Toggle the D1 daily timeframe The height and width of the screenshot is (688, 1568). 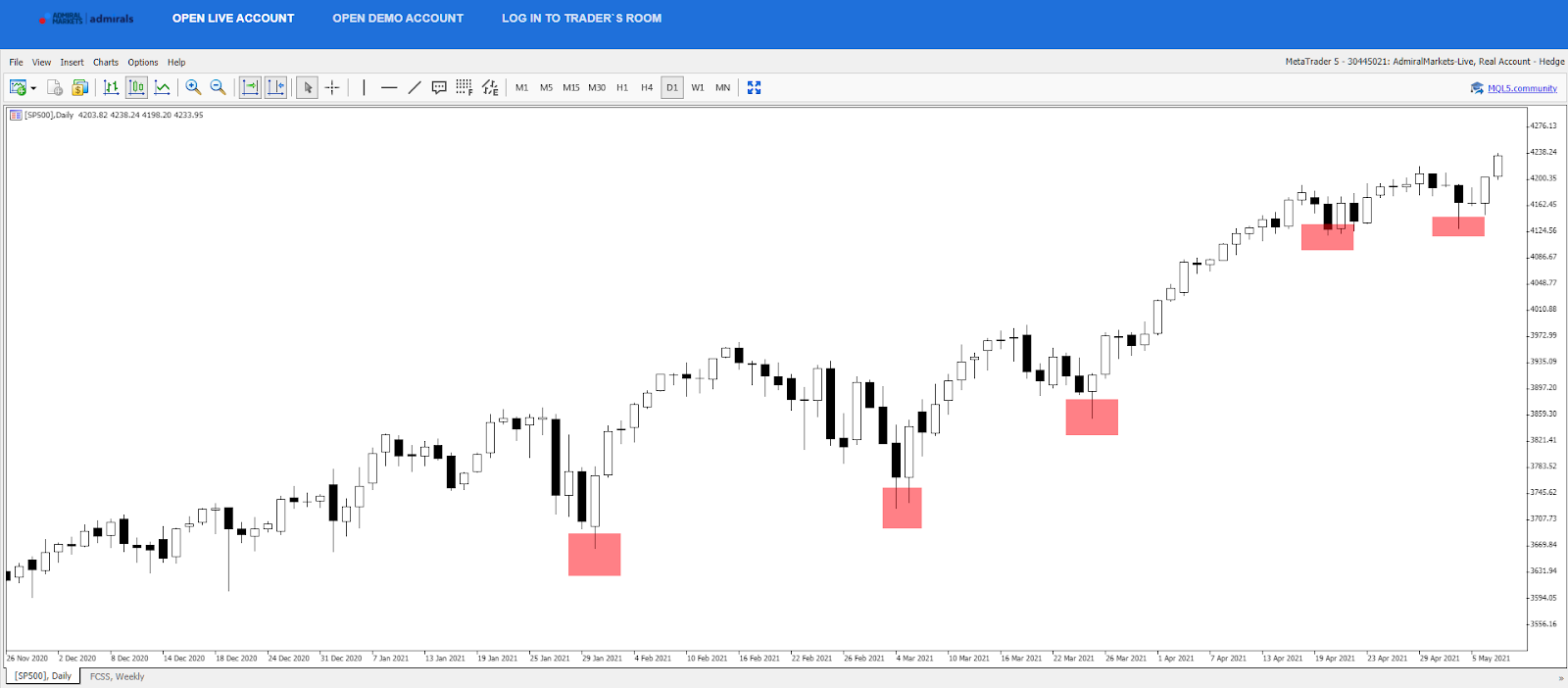click(672, 87)
